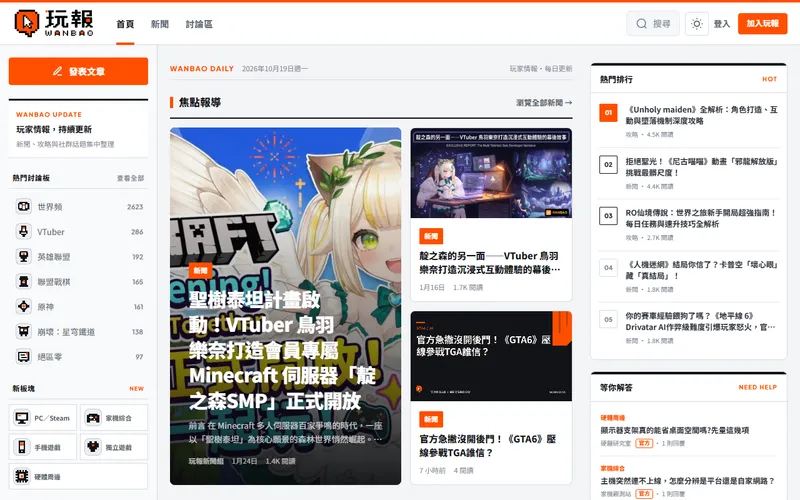The image size is (800, 500).
Task: Click the 加入玩報 button
Action: 762,23
